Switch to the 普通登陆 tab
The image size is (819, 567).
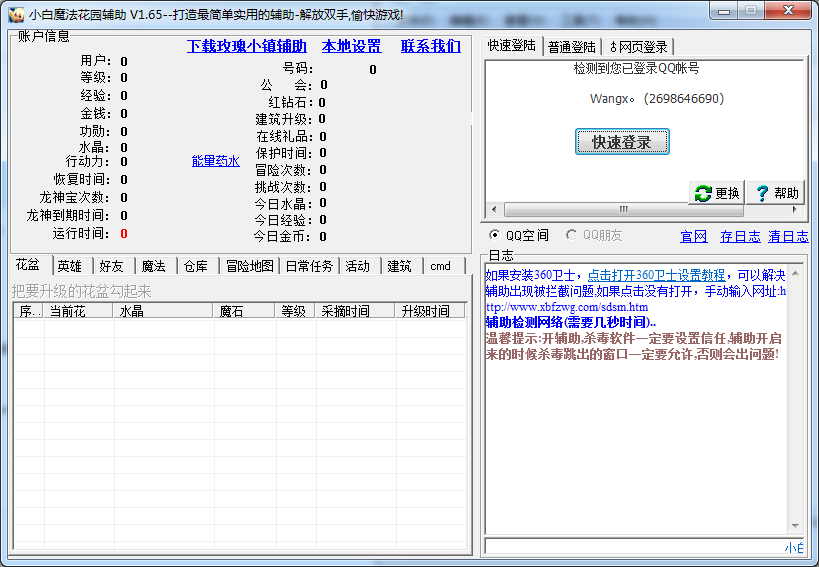coord(572,47)
